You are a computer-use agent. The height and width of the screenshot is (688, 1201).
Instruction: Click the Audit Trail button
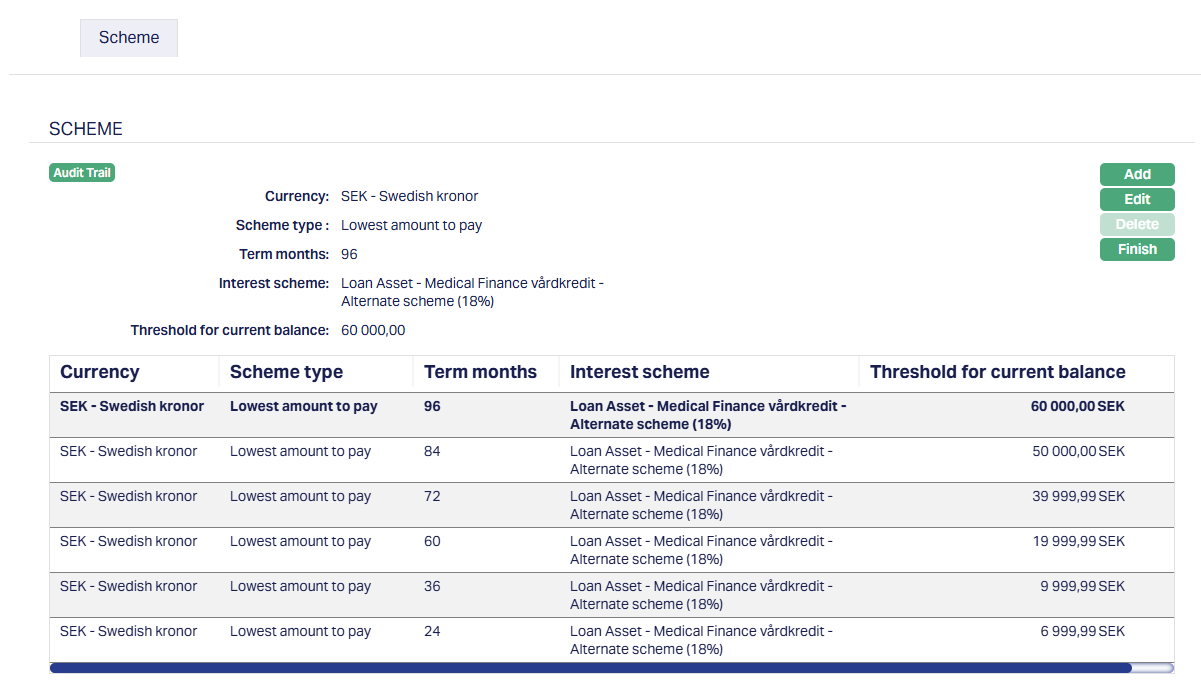(x=82, y=173)
